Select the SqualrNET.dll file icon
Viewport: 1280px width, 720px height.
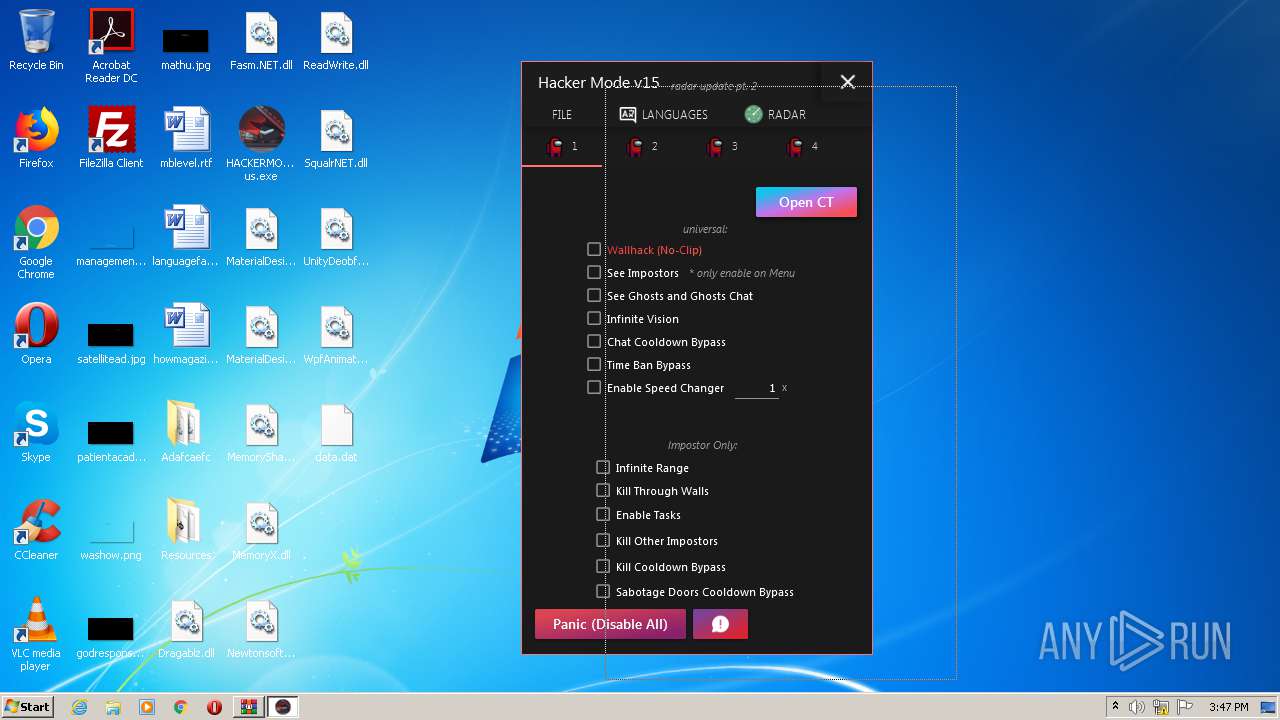[336, 138]
